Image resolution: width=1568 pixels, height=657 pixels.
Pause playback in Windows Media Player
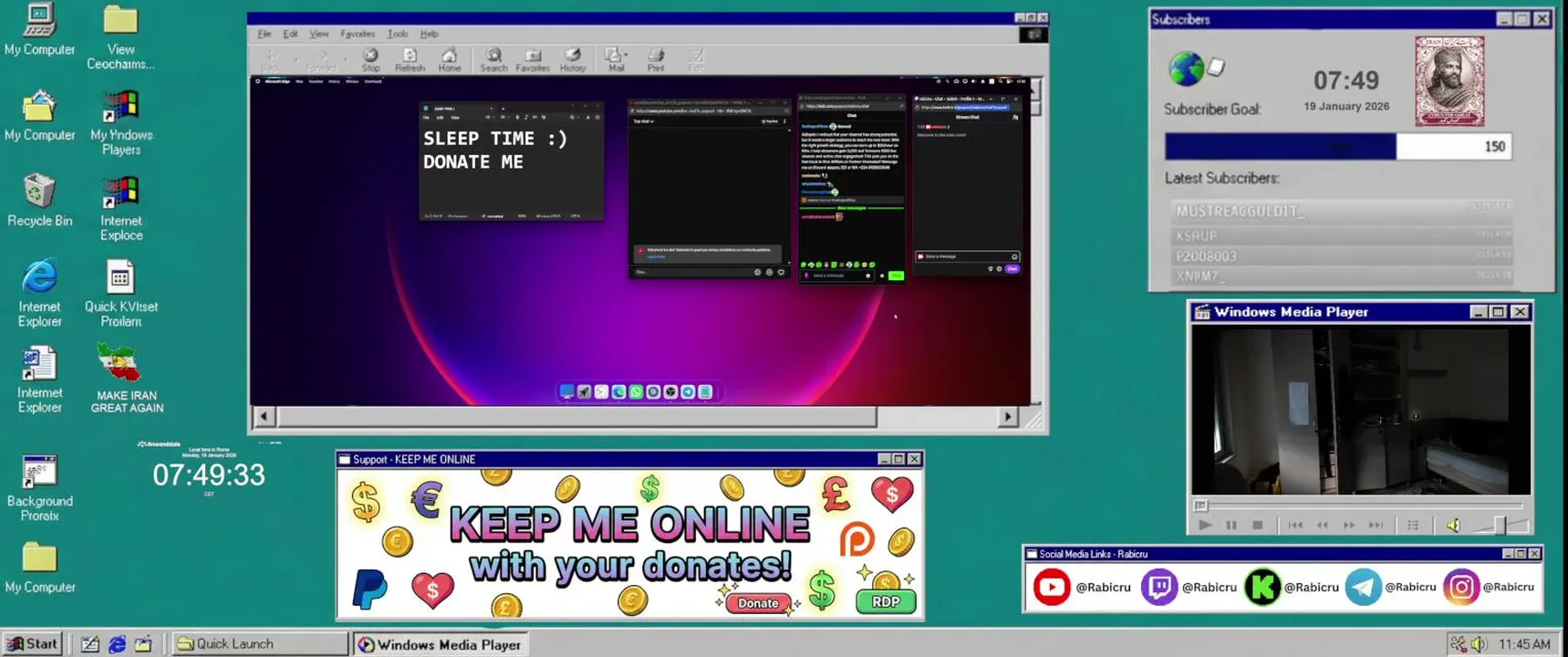pyautogui.click(x=1231, y=525)
